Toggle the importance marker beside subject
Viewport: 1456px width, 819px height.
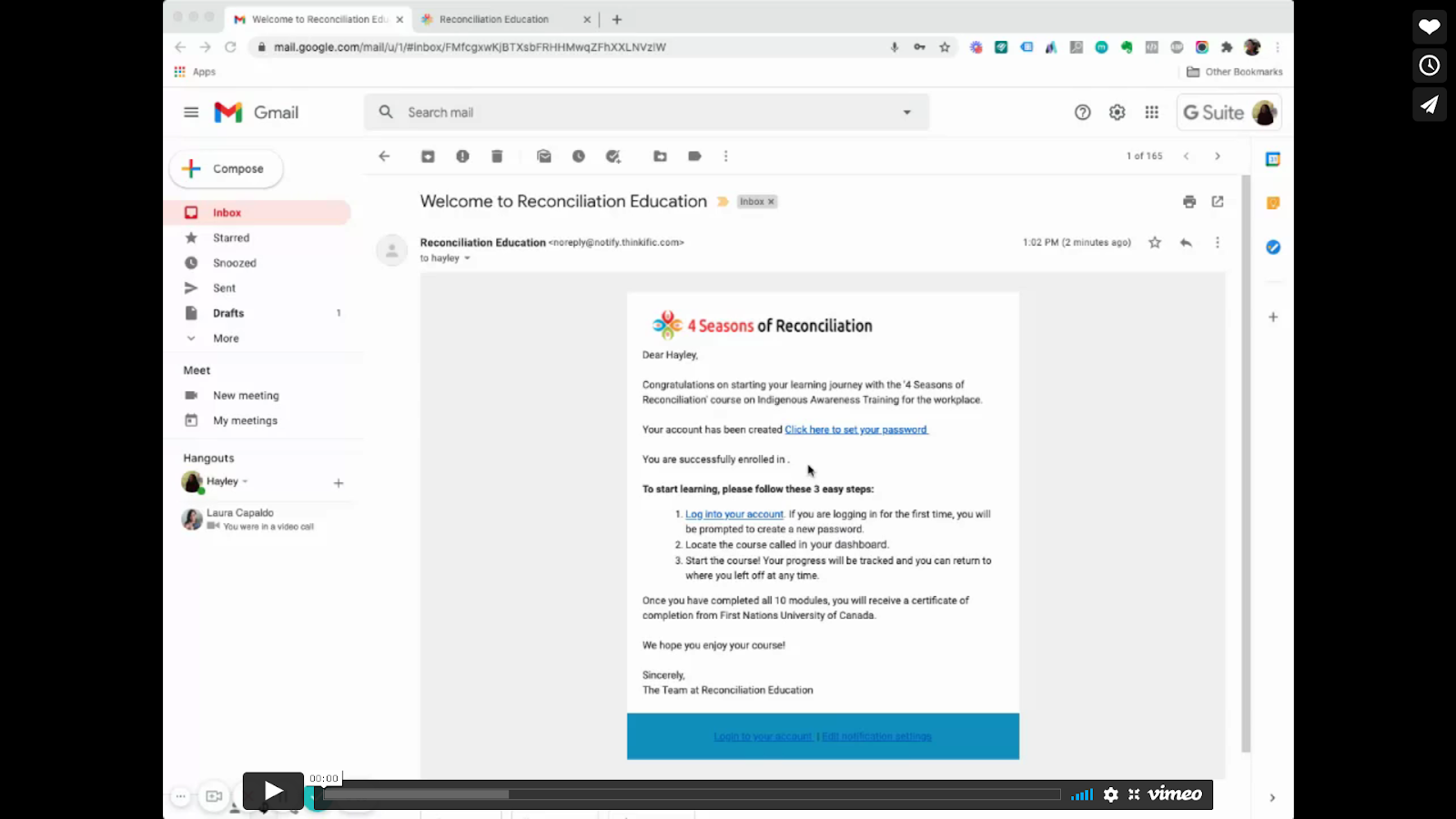coord(723,202)
